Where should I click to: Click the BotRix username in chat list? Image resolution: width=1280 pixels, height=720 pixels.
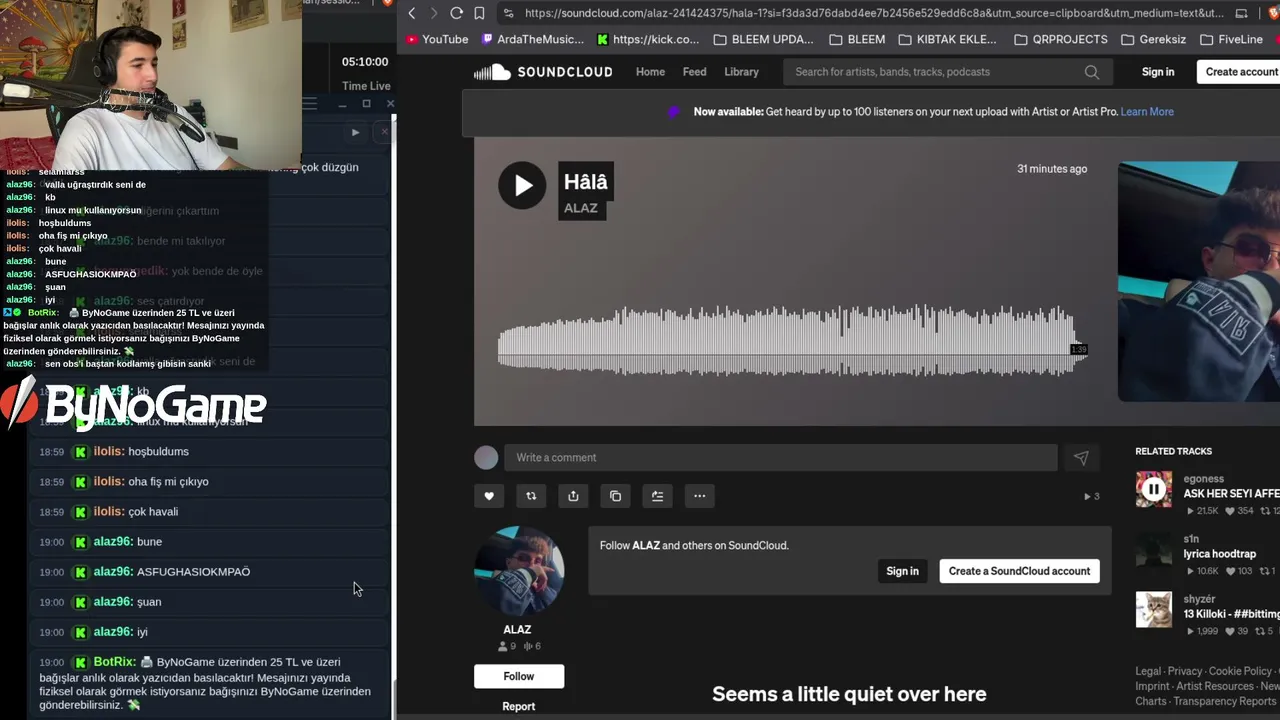(113, 662)
